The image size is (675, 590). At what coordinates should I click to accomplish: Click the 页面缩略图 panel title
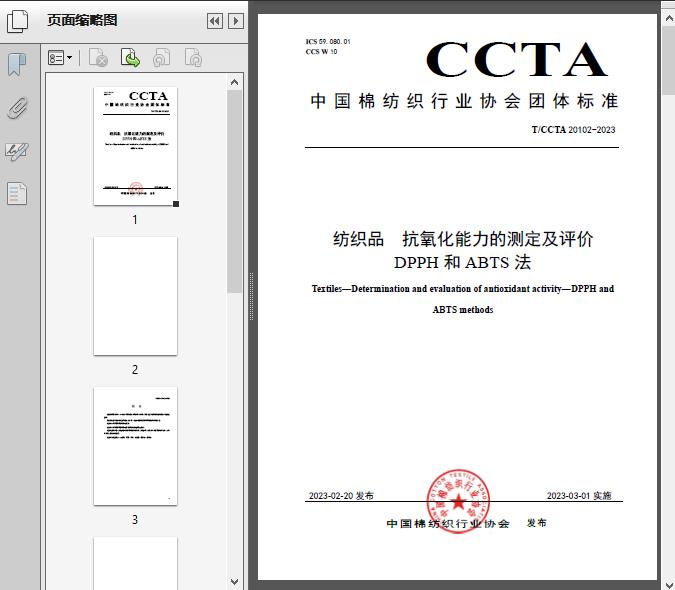click(x=82, y=20)
